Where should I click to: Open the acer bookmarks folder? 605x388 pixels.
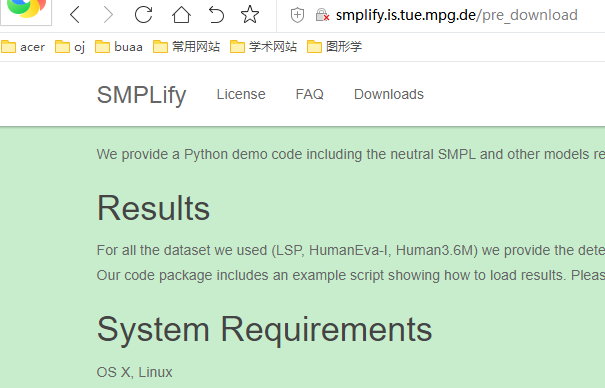[23, 47]
